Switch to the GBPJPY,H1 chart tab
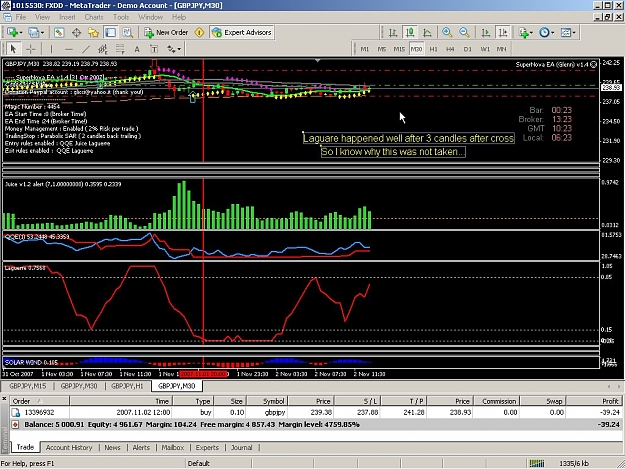 tap(127, 386)
